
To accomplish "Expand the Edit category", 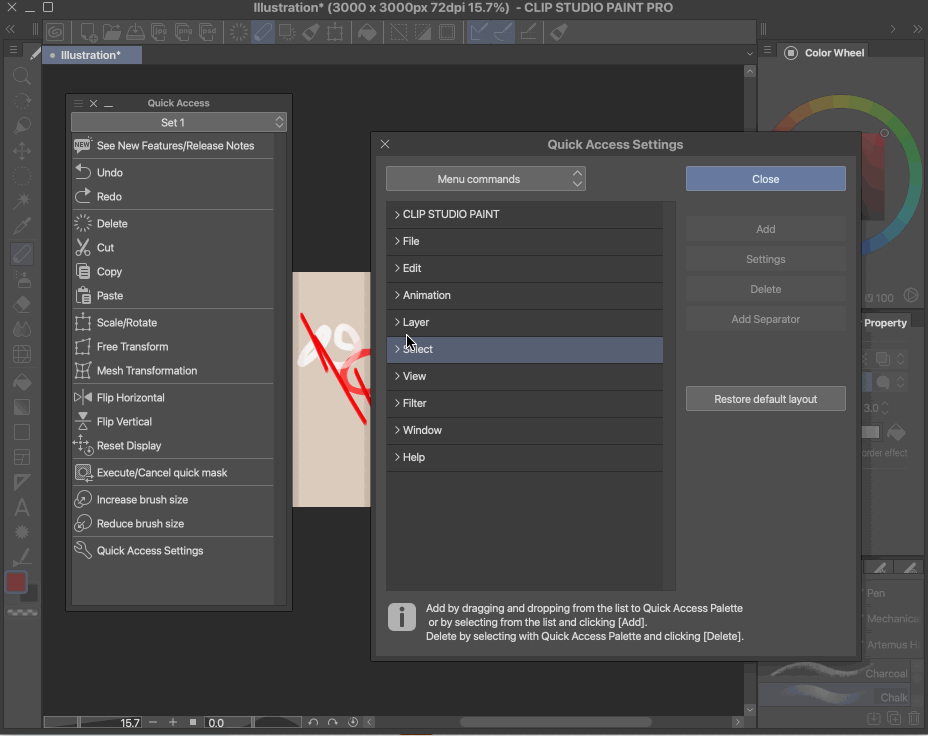I will pos(524,268).
